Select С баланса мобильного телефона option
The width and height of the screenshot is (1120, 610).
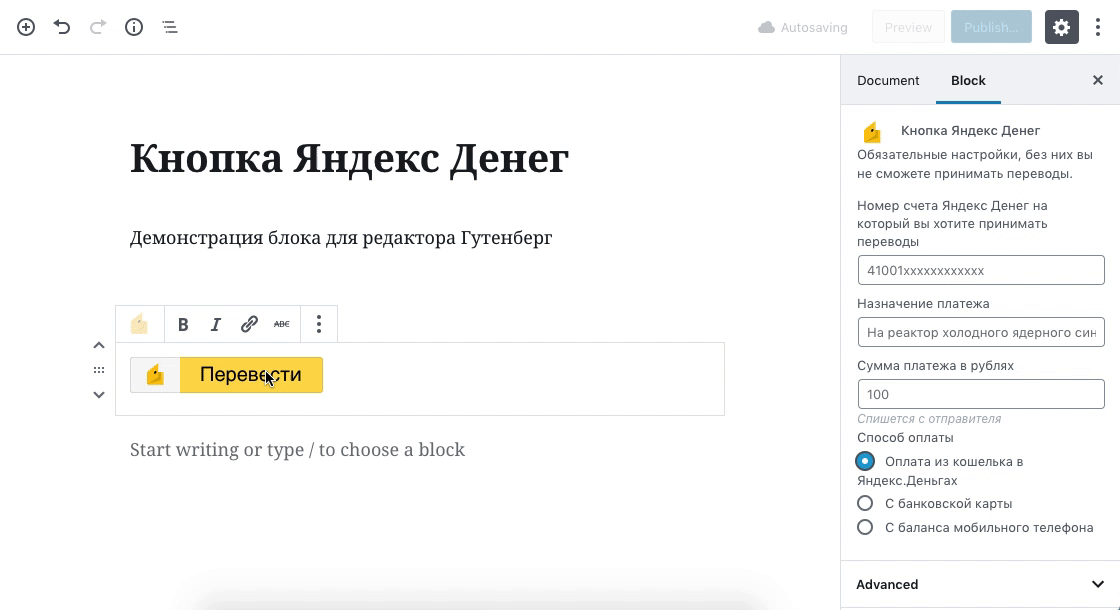pos(865,527)
